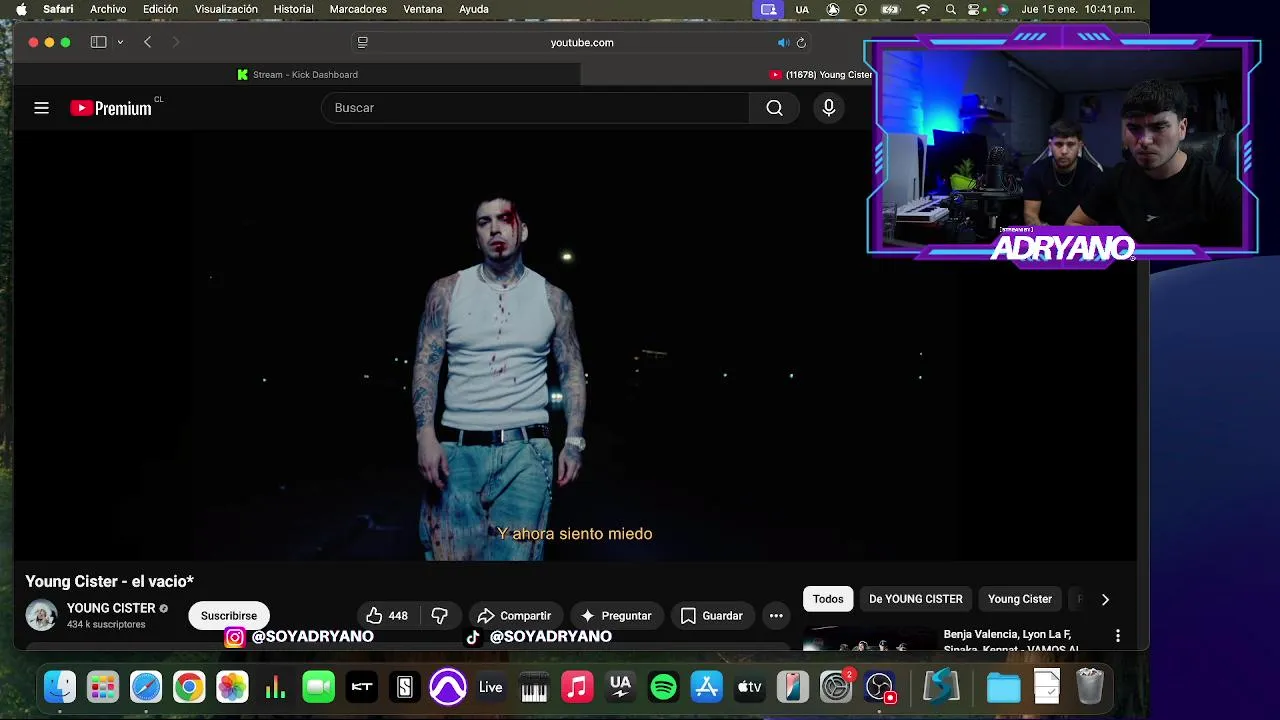Click the Buscar search field
This screenshot has height=720, width=1280.
[535, 108]
